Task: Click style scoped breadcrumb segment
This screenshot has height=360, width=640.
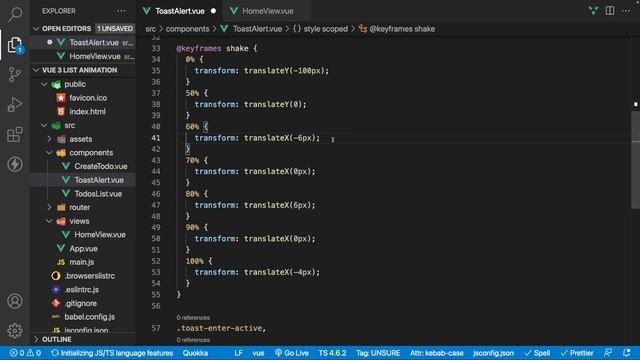Action: coord(326,29)
